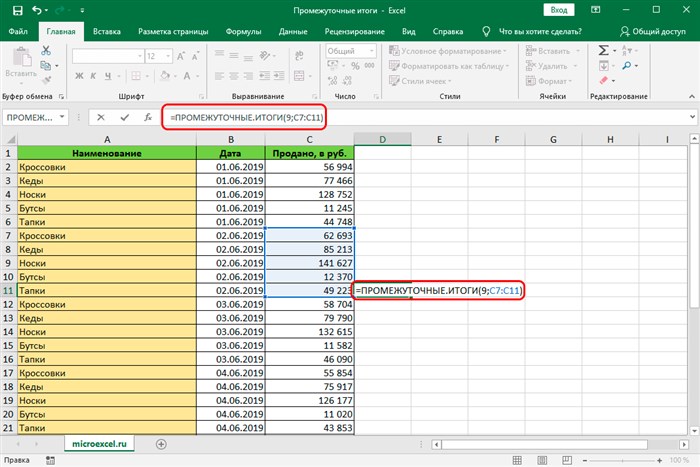Toggle center text alignment
The height and width of the screenshot is (467, 700).
pos(233,76)
